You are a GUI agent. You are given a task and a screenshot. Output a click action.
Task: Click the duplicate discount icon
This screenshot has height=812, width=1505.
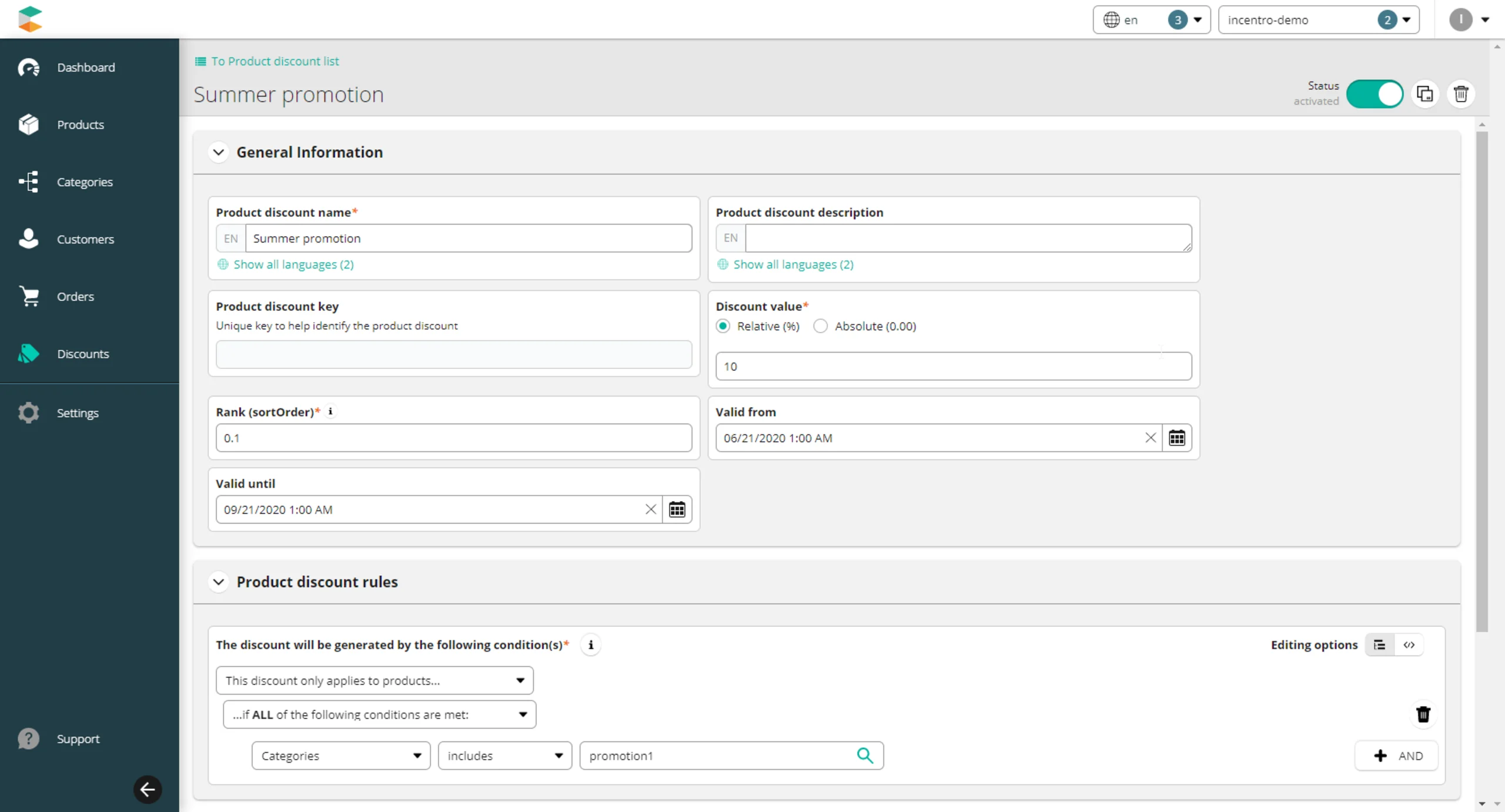[x=1424, y=94]
